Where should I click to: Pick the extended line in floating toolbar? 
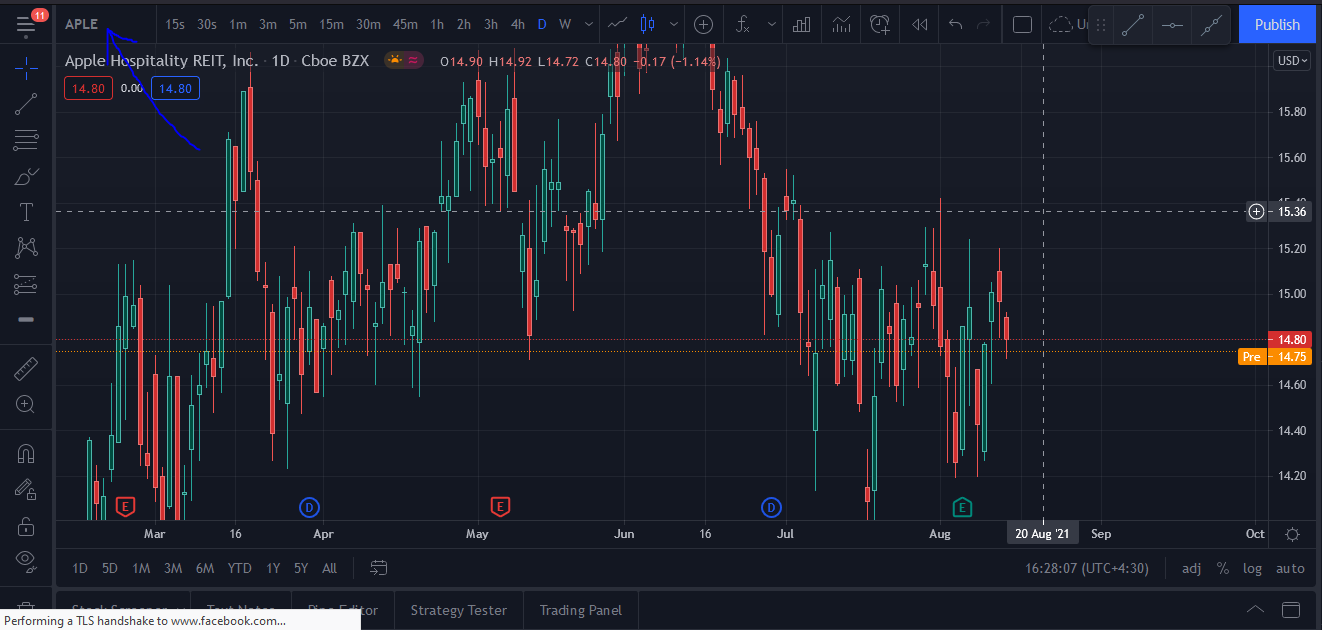[1211, 26]
